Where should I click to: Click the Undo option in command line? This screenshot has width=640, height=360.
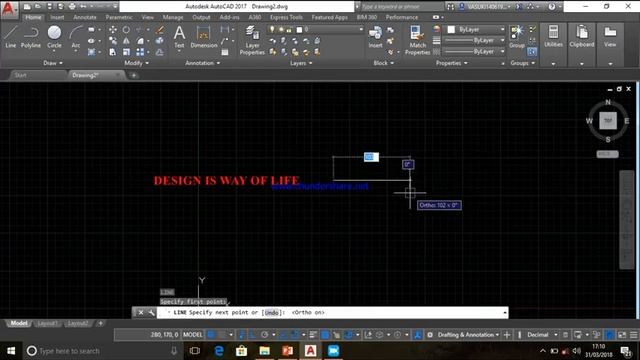(271, 313)
